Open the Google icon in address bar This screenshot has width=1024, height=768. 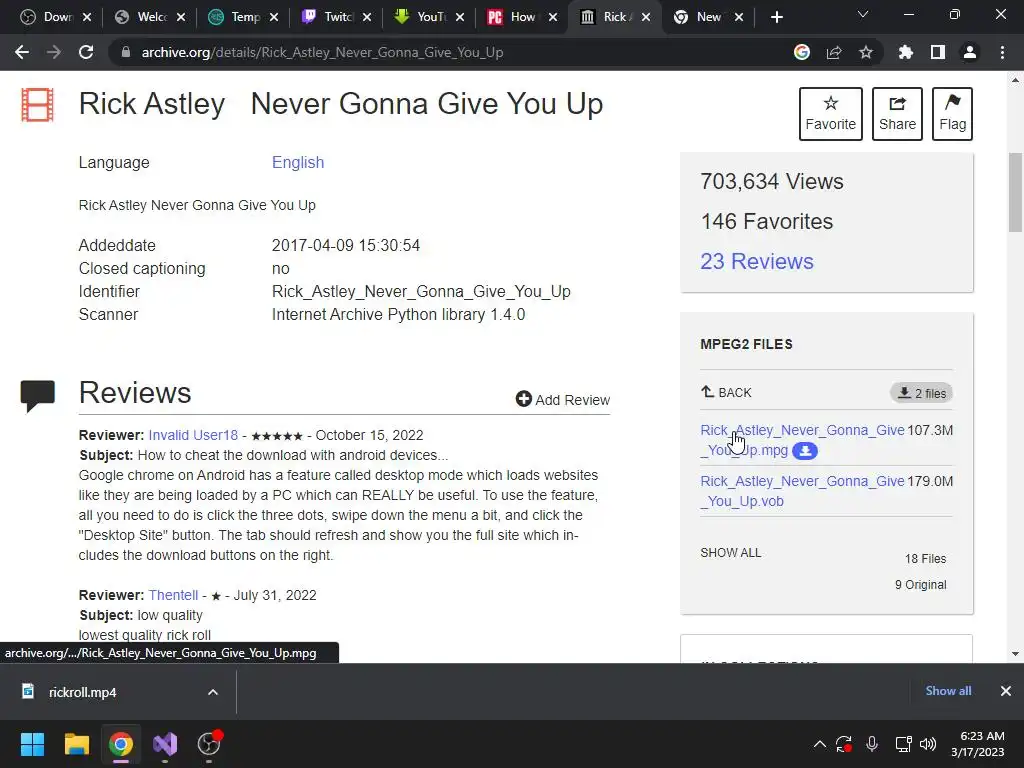coord(802,52)
